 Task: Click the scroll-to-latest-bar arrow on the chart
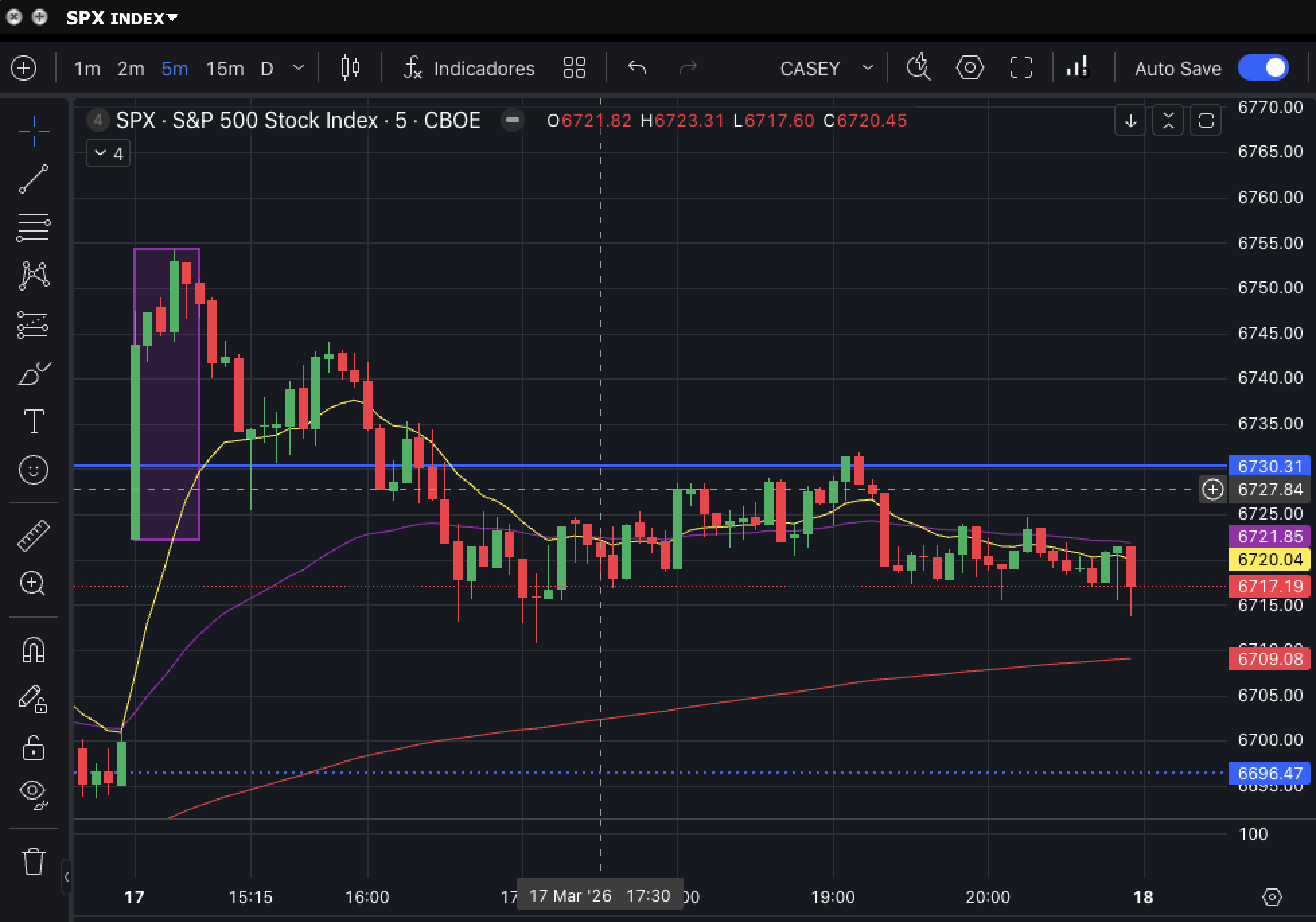1130,120
